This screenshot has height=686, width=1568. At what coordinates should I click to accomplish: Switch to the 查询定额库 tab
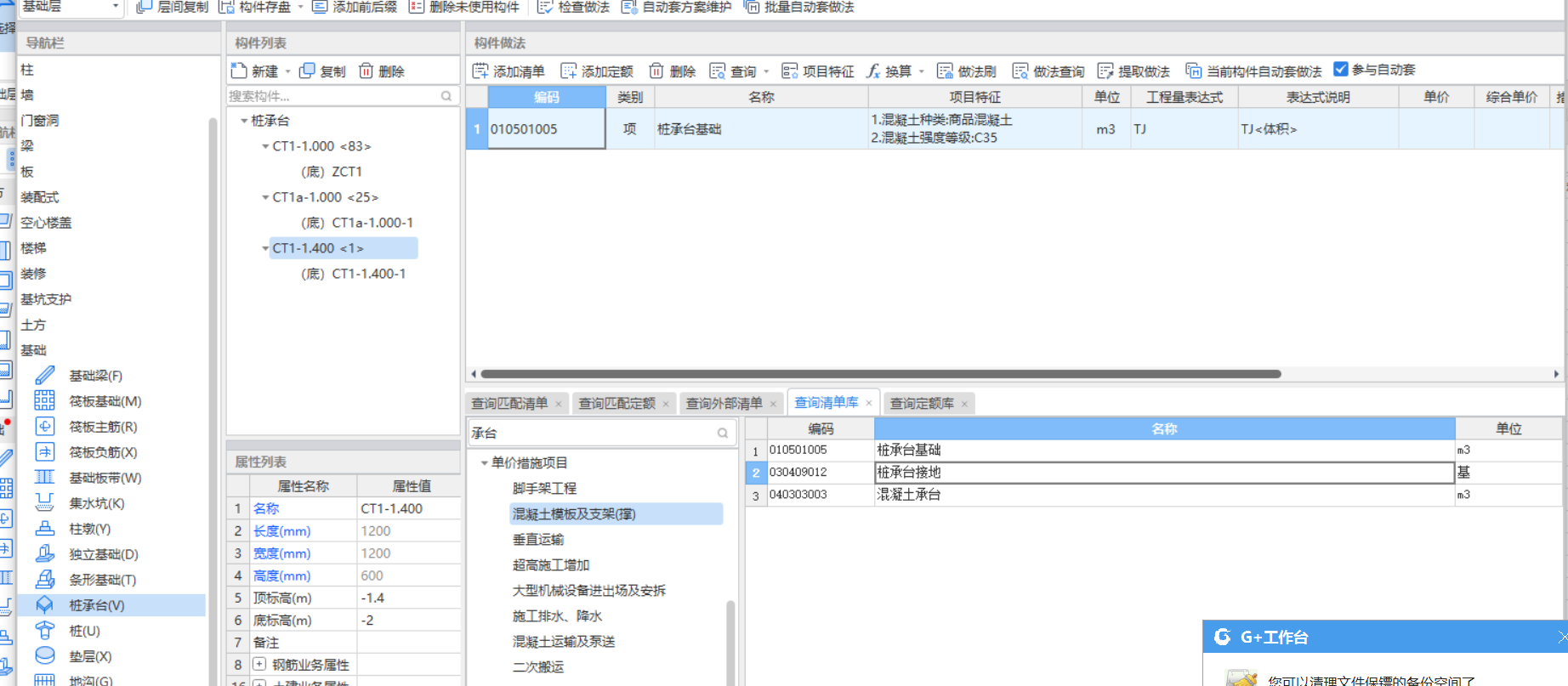click(921, 403)
